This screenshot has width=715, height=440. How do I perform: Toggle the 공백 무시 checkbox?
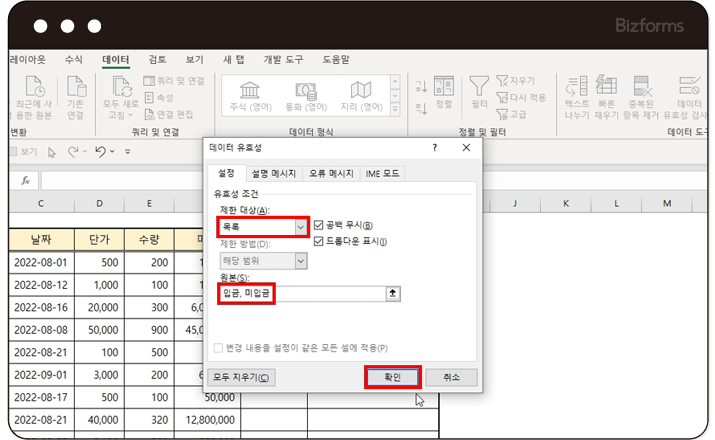point(318,225)
